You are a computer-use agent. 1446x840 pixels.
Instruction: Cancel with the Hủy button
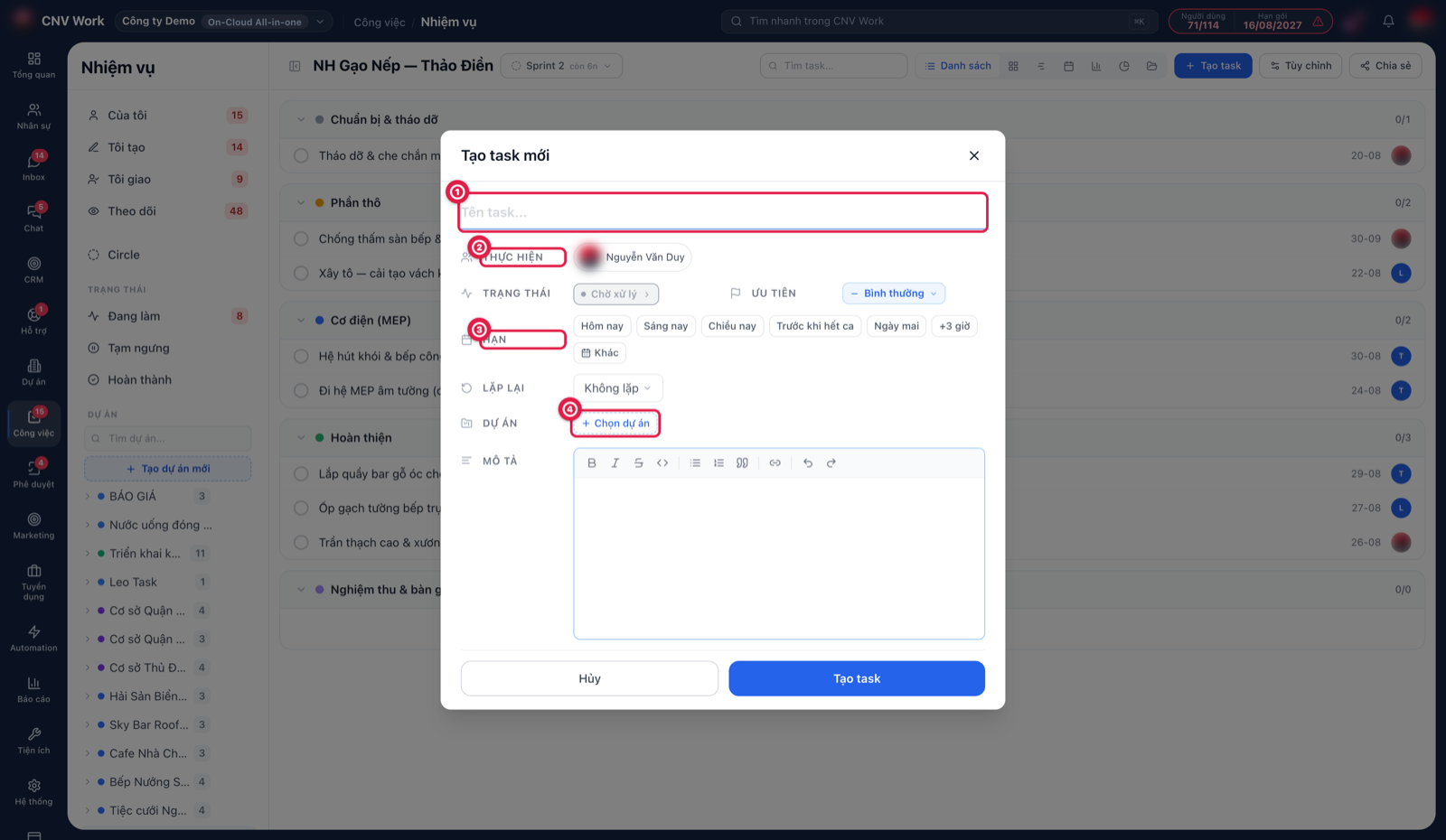pyautogui.click(x=589, y=678)
